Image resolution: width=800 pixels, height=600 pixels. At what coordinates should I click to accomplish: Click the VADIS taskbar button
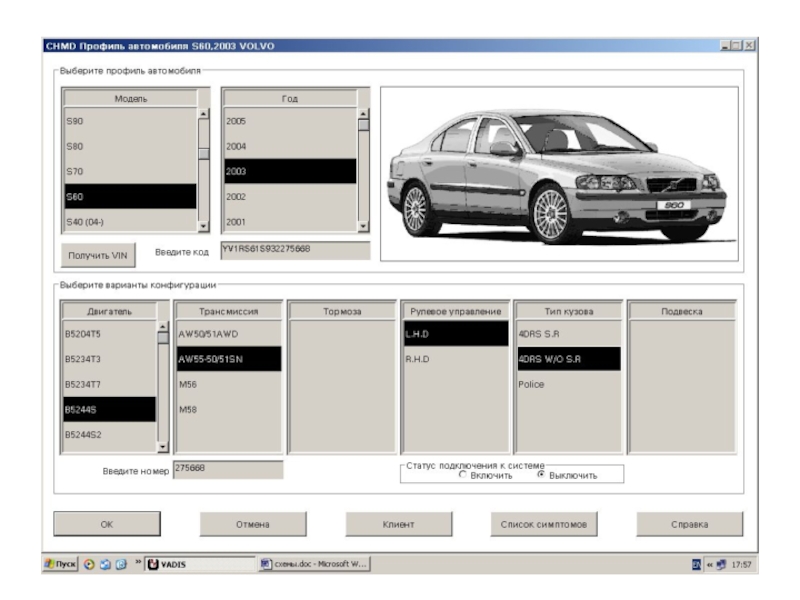pos(199,564)
